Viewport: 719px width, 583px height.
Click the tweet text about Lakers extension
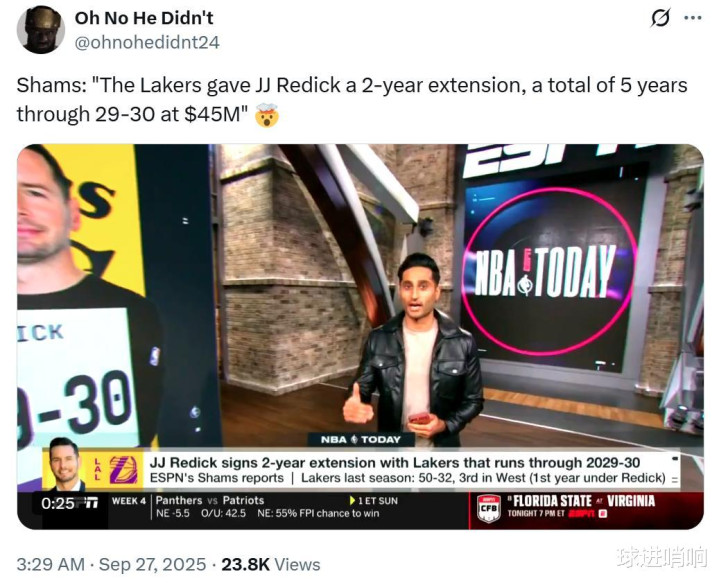(x=352, y=100)
